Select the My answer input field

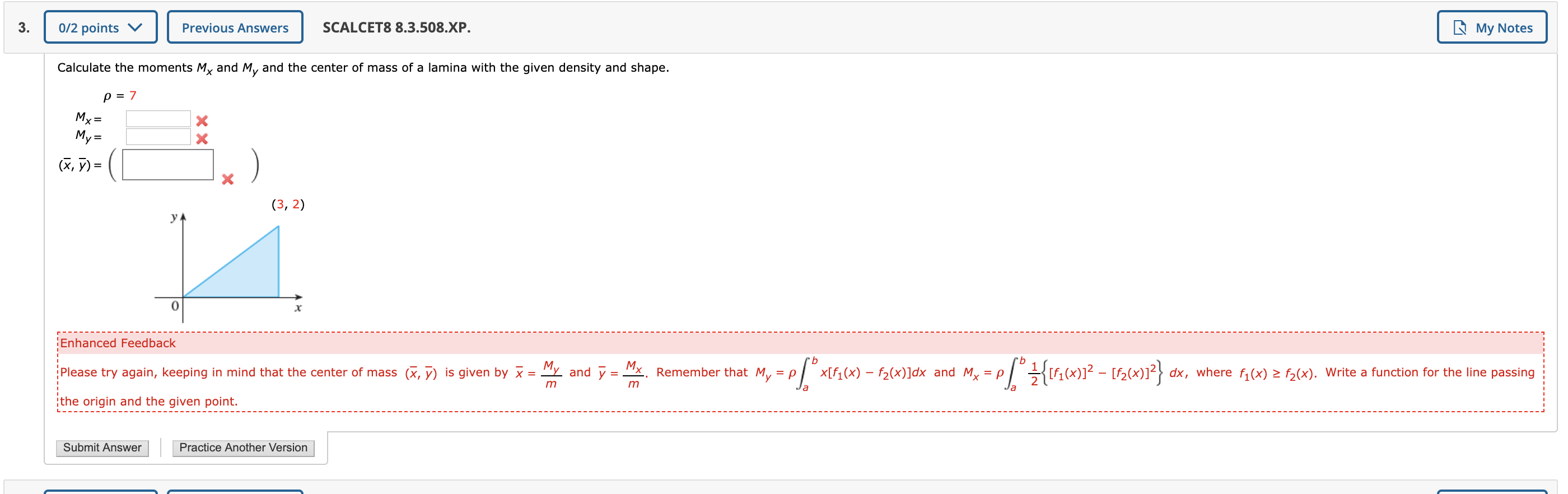point(159,138)
